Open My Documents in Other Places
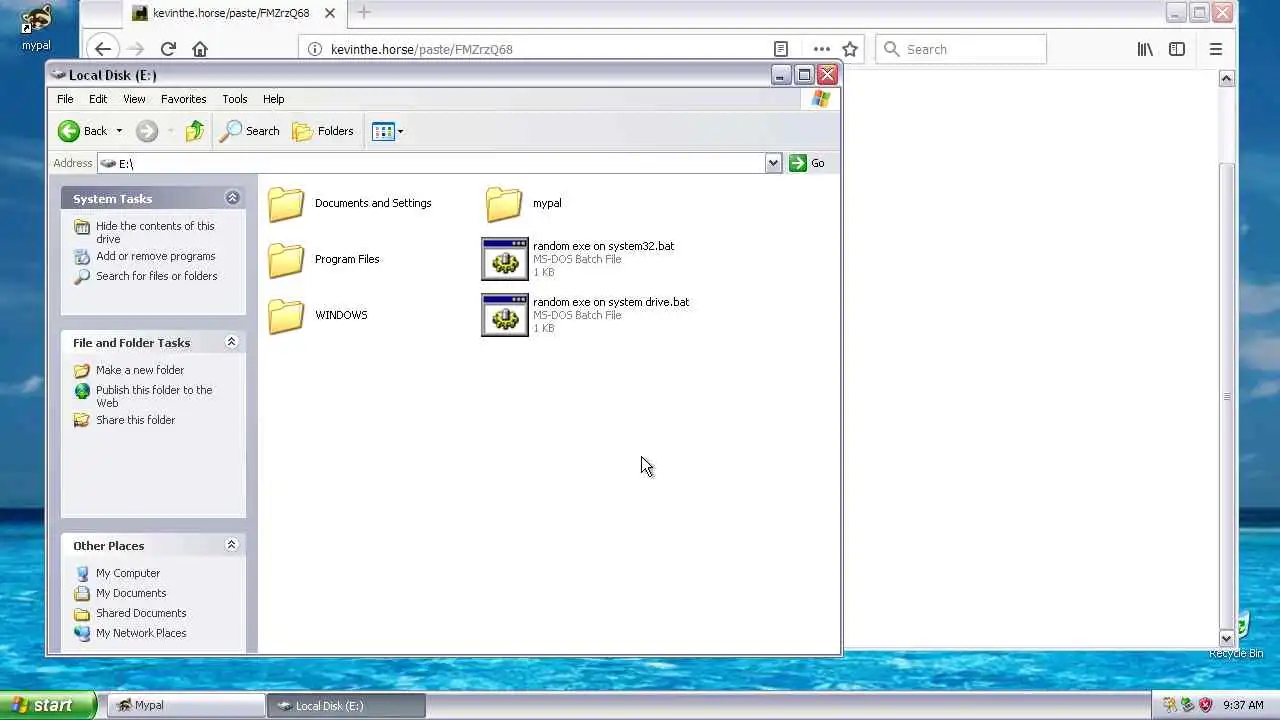 (131, 593)
